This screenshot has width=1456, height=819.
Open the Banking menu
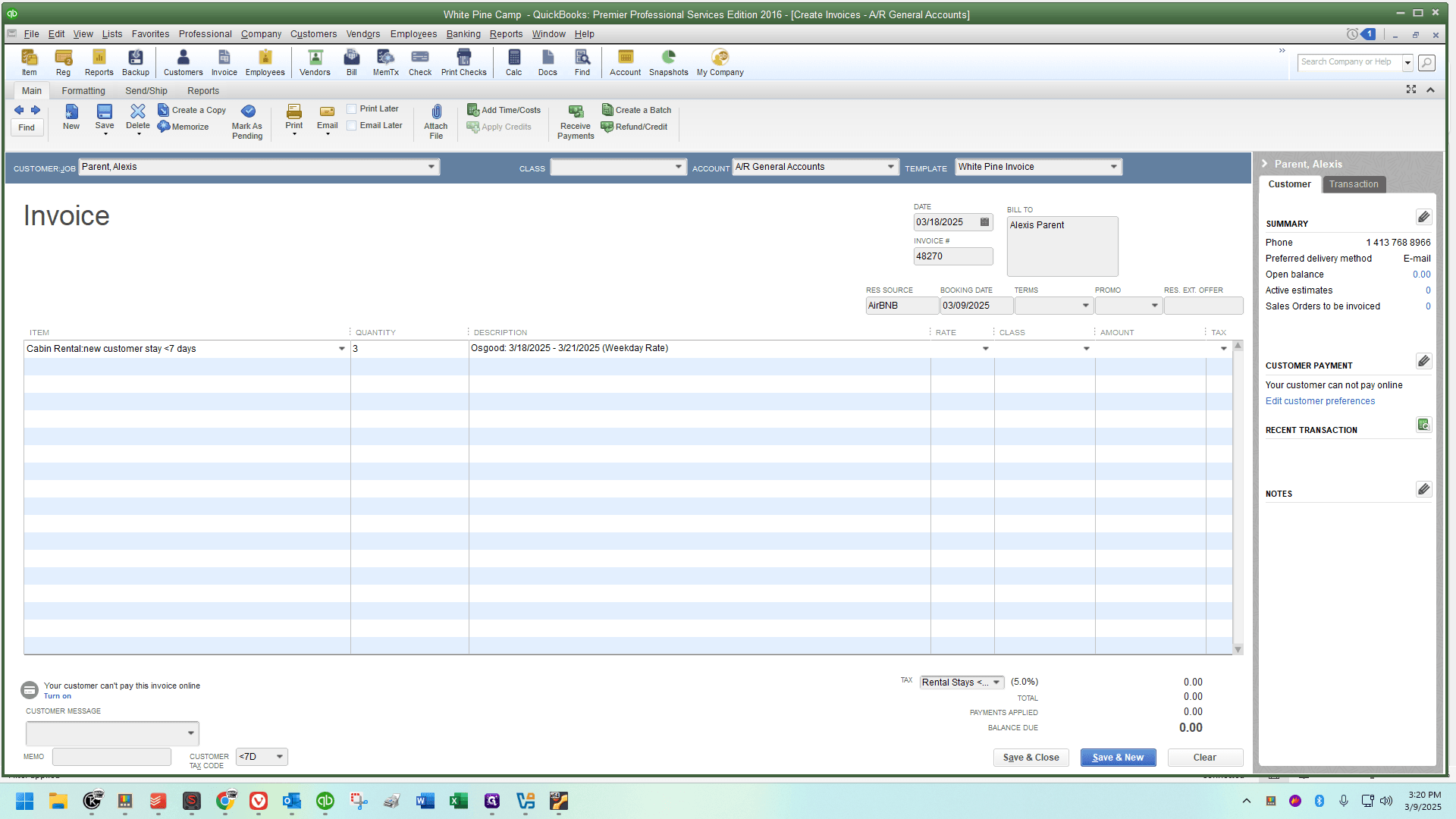pyautogui.click(x=463, y=34)
